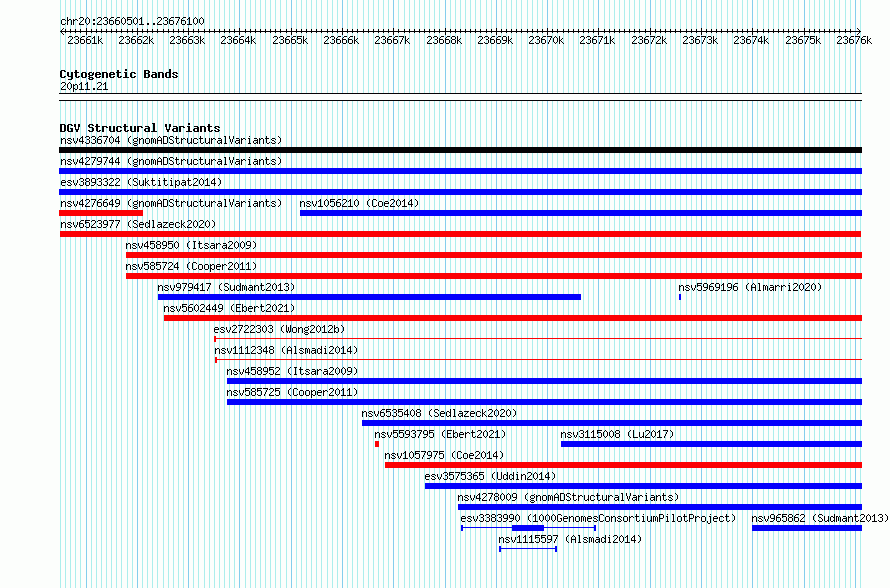Click the nsv4279744 gnomAD variant label
This screenshot has width=890, height=588.
(x=171, y=161)
